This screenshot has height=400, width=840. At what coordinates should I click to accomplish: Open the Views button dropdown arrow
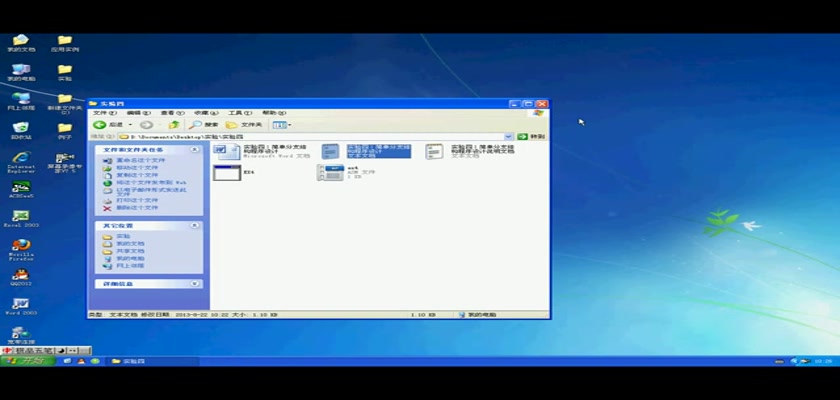290,125
